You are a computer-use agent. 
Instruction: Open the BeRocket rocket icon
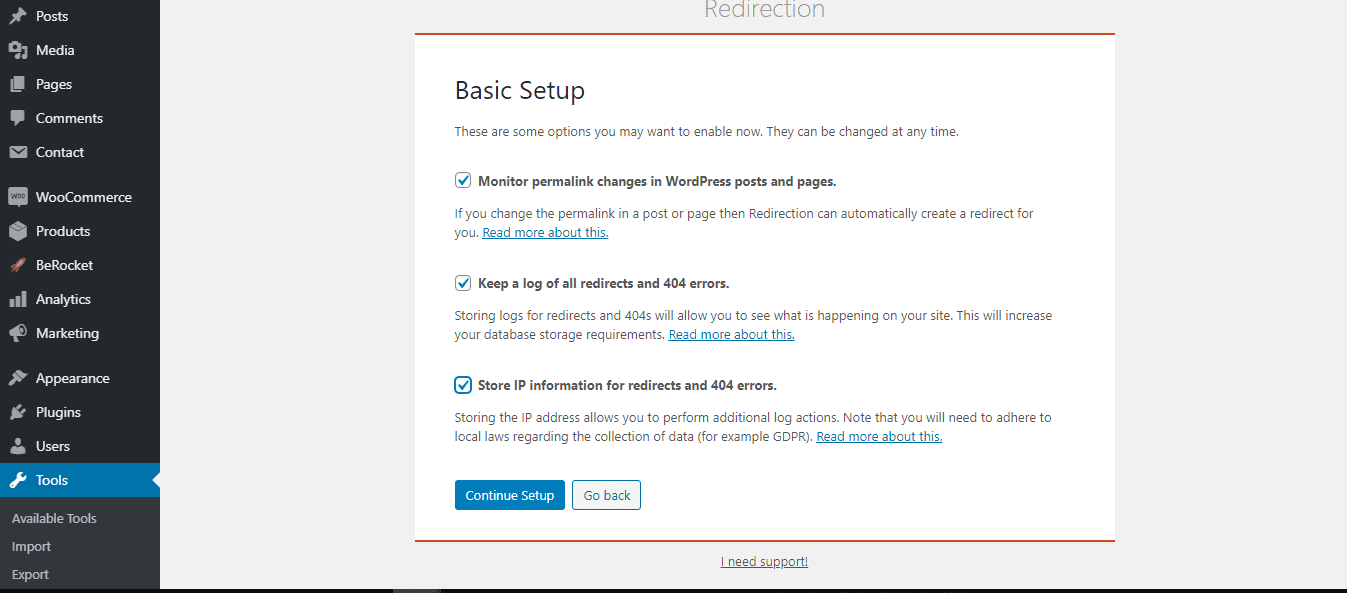[x=18, y=265]
